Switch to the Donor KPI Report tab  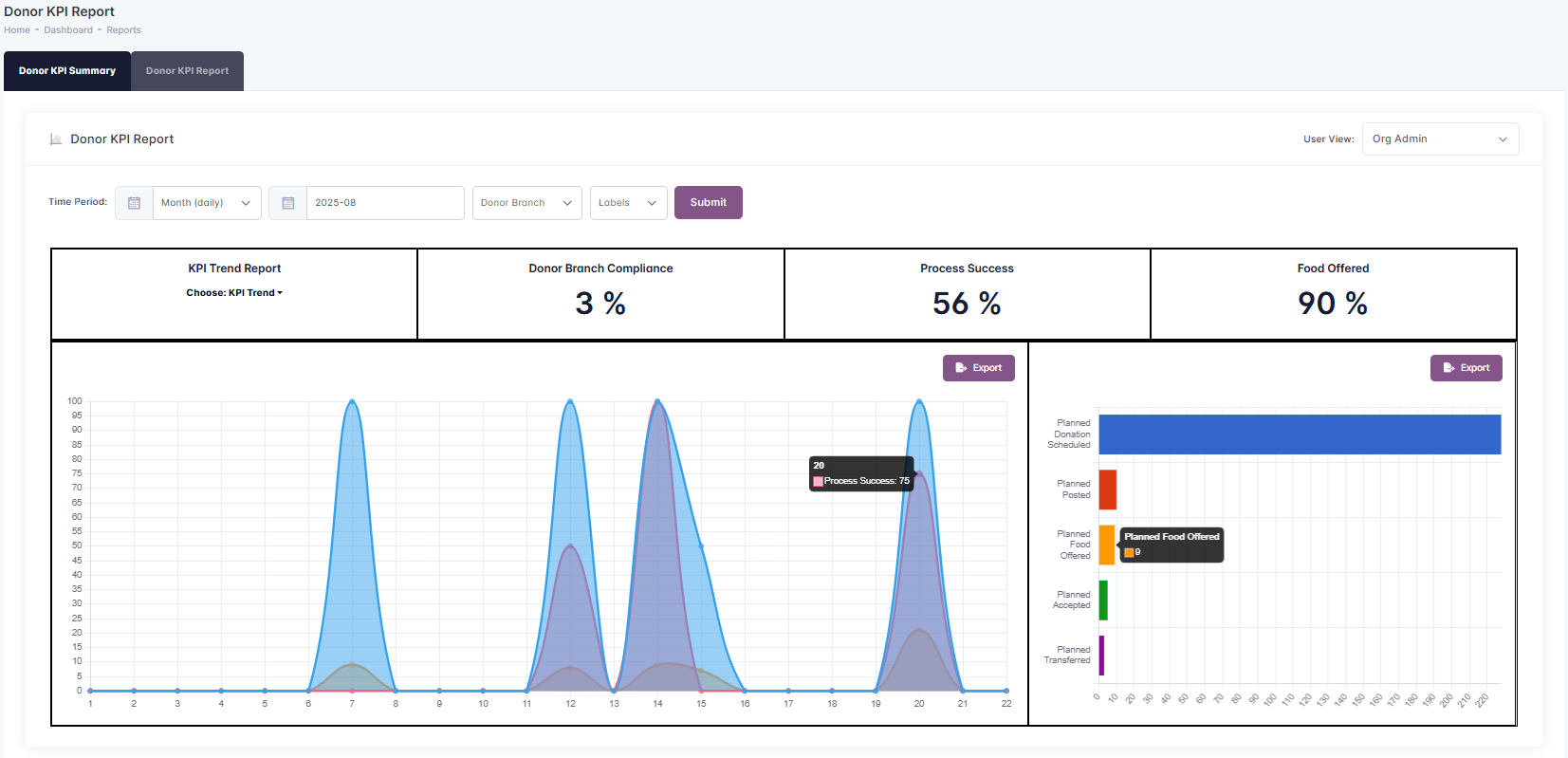point(187,71)
